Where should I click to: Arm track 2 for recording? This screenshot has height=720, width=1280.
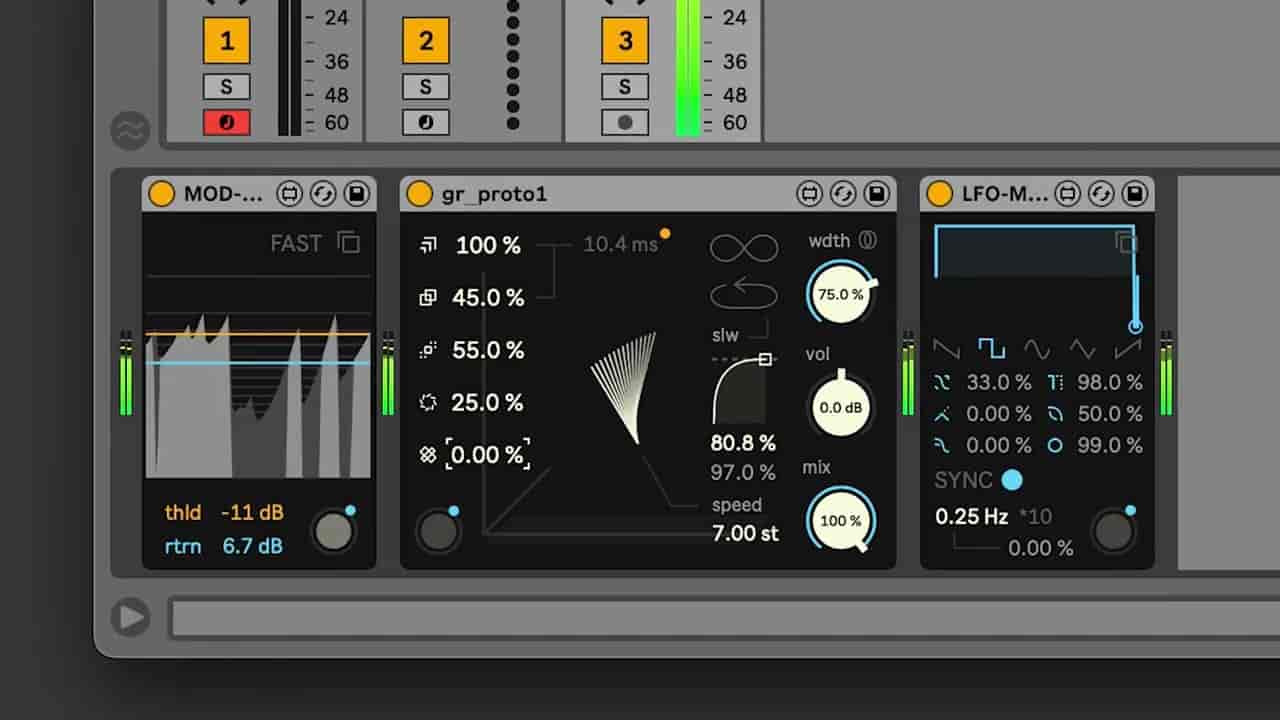(x=426, y=123)
